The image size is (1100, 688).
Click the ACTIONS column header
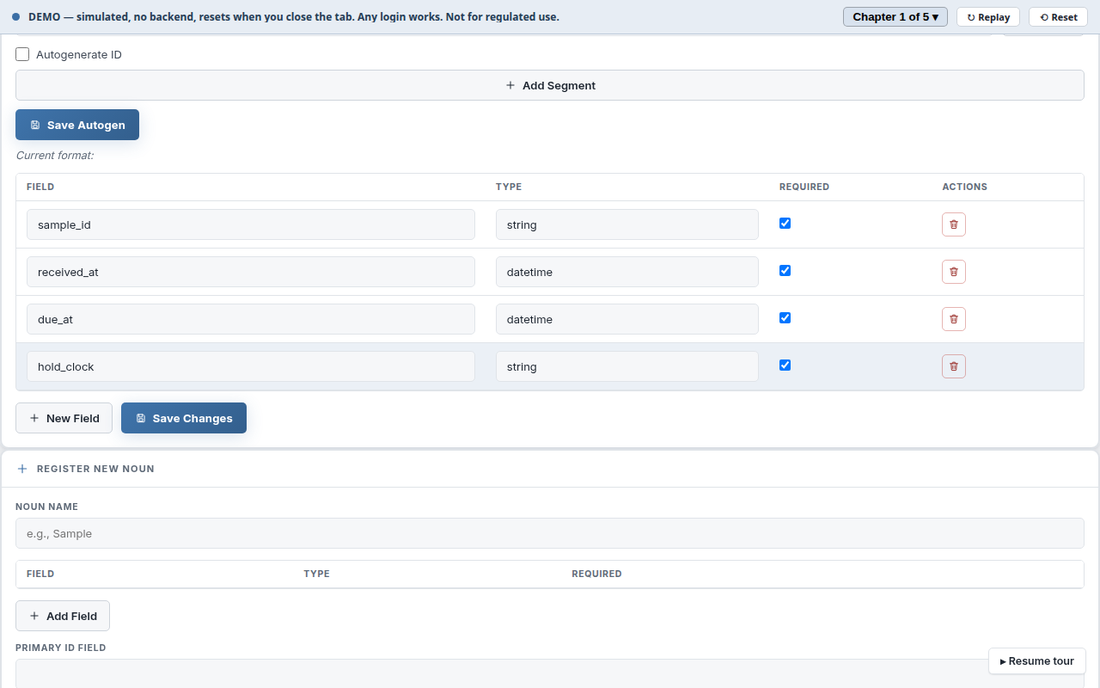pos(965,187)
